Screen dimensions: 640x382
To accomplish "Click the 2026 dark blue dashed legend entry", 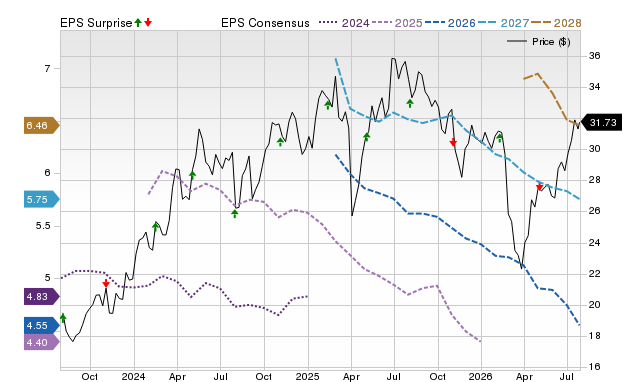I will click(450, 23).
